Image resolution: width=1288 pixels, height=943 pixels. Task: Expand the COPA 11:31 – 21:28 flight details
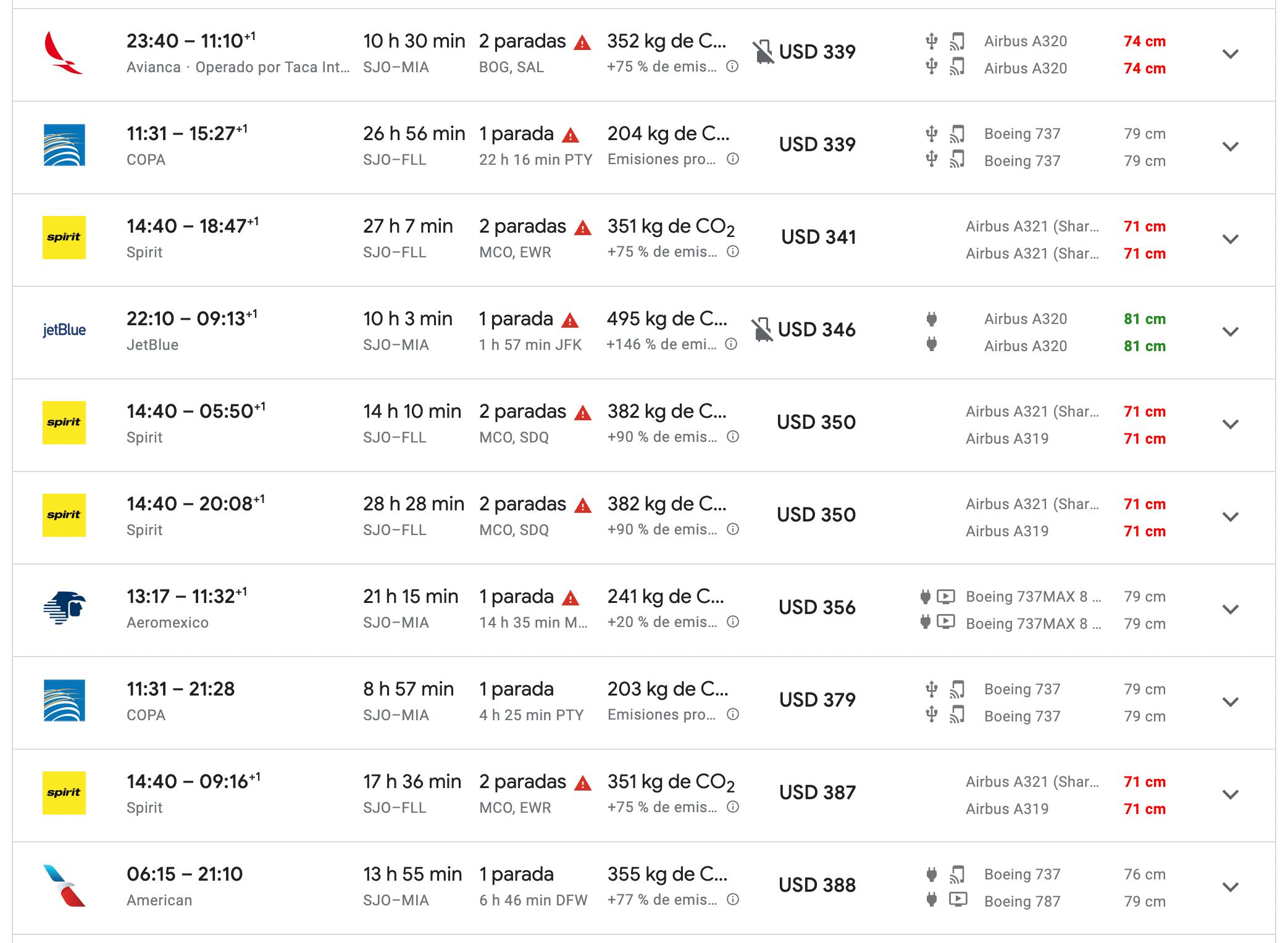point(1230,702)
